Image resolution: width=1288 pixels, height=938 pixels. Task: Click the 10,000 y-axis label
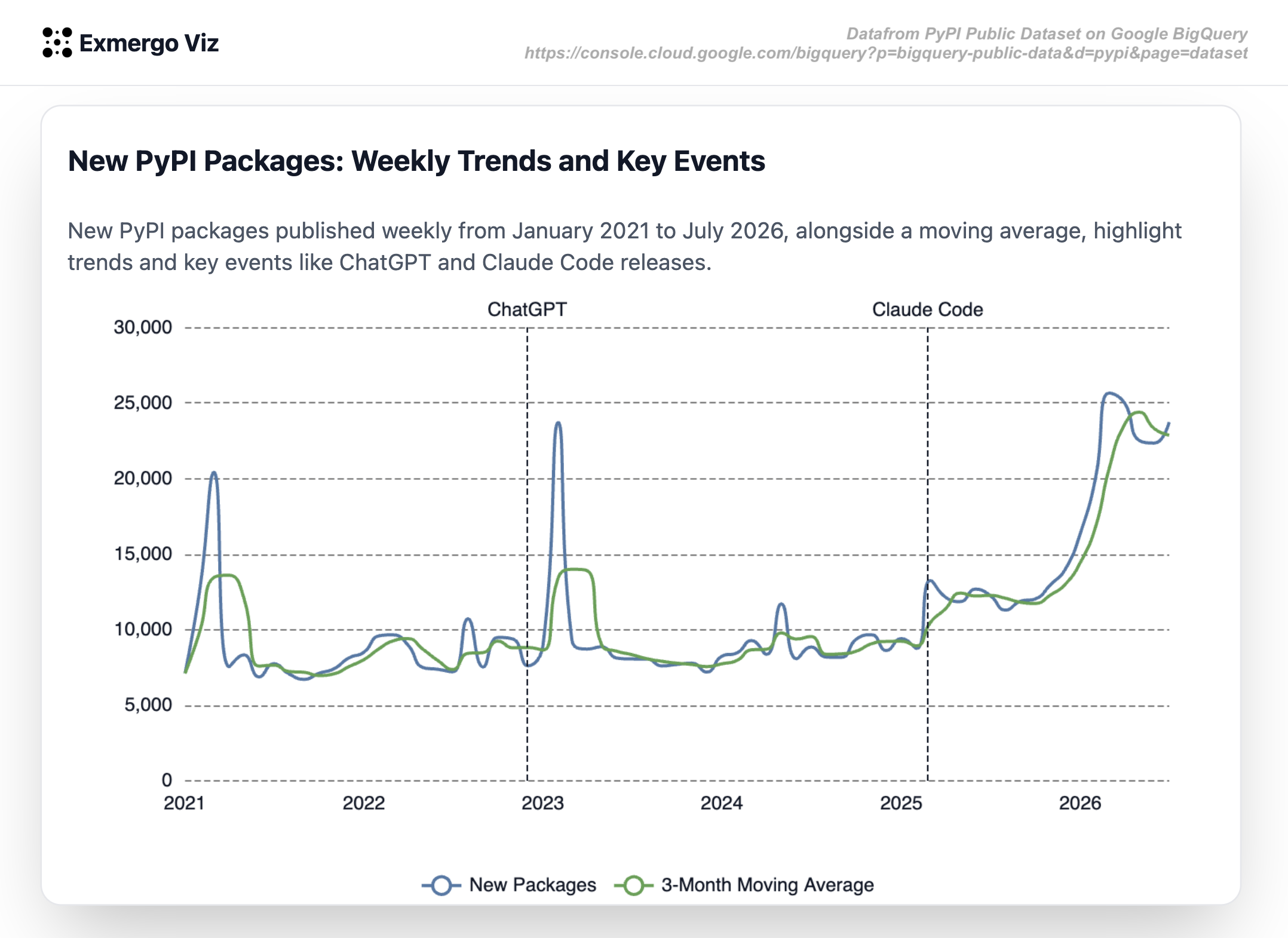(x=143, y=629)
